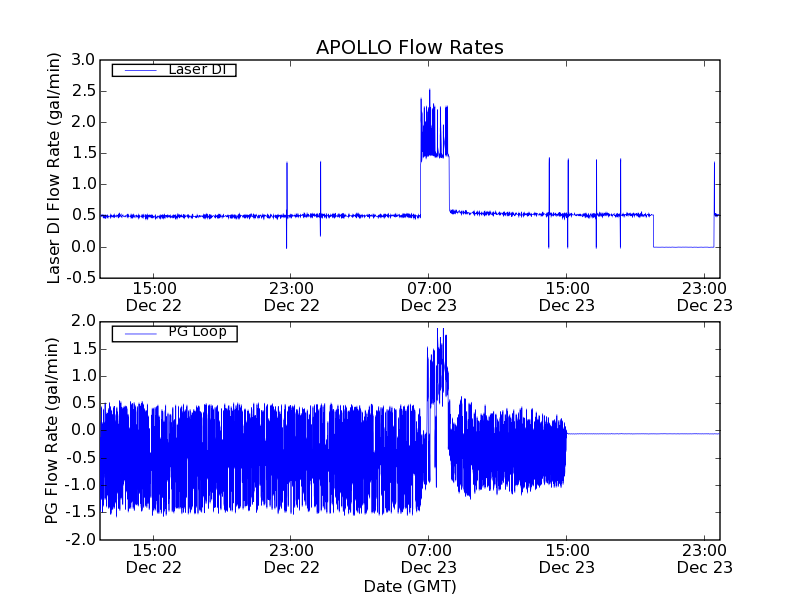Click '23:00 Dec 22' under the Laser DI plot

pyautogui.click(x=291, y=297)
